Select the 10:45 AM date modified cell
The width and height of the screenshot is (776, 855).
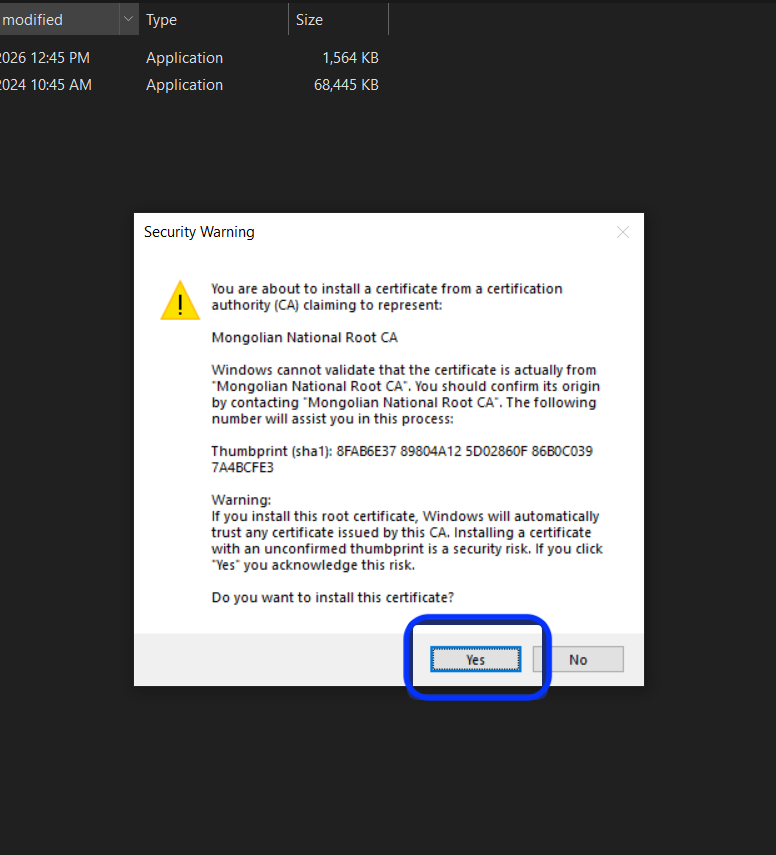(x=46, y=85)
